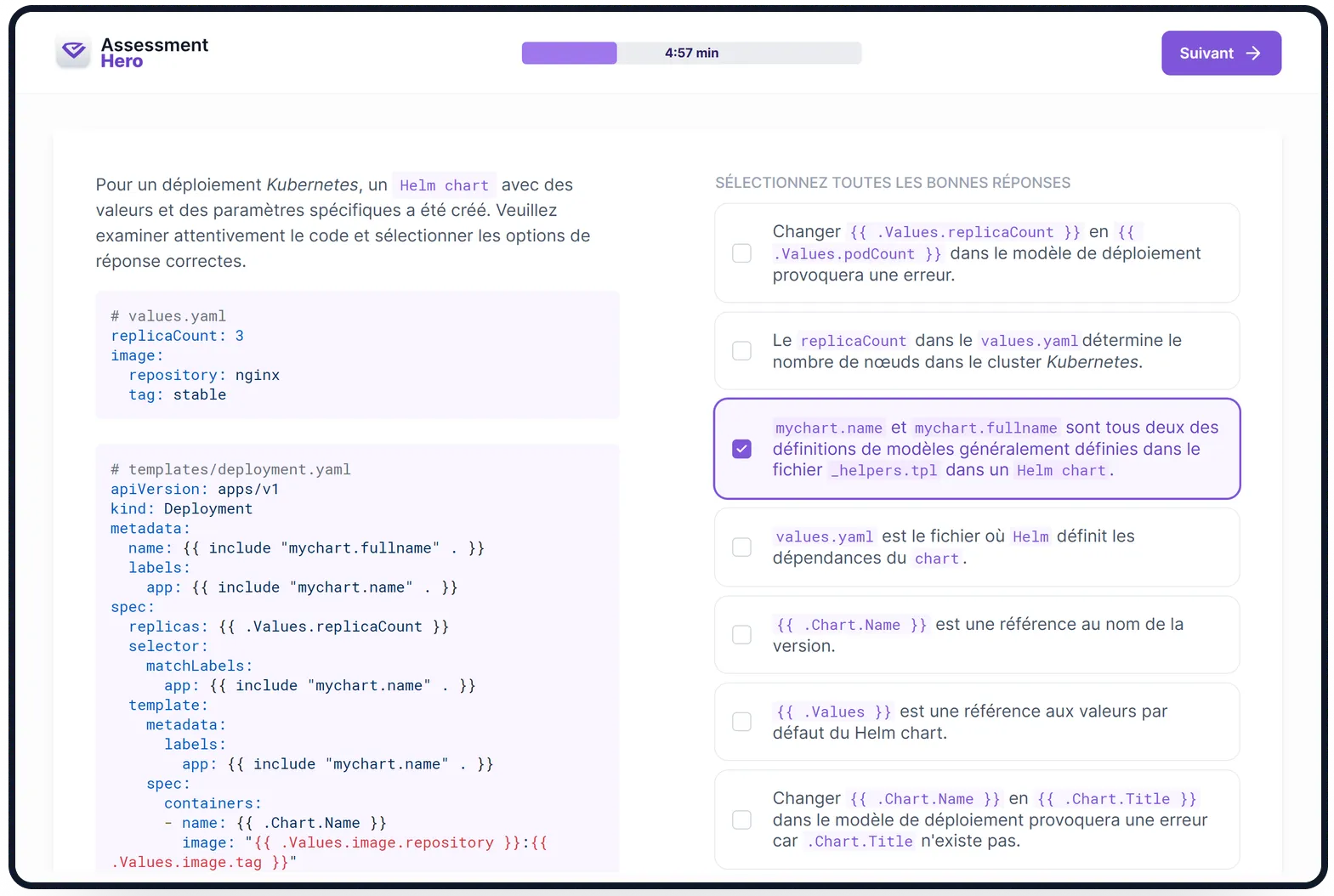Image resolution: width=1334 pixels, height=896 pixels.
Task: Click the arrow icon in Suivant button
Action: coord(1253,54)
